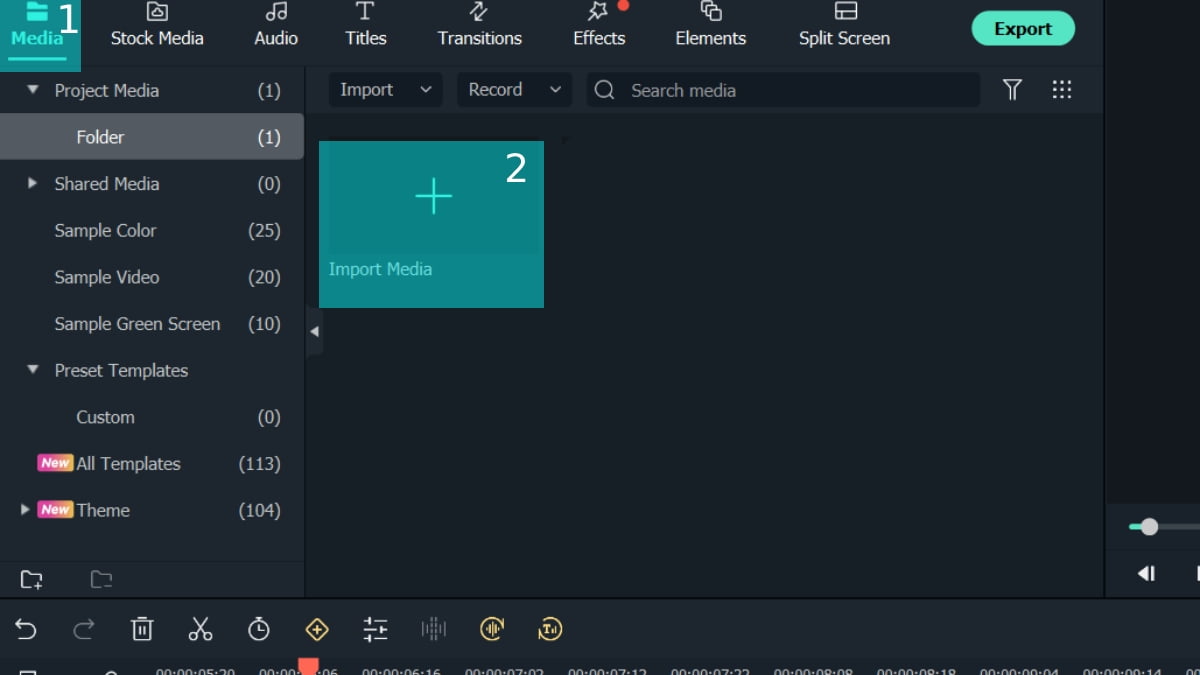Delete selection with trash icon
This screenshot has width=1200, height=675.
tap(142, 629)
